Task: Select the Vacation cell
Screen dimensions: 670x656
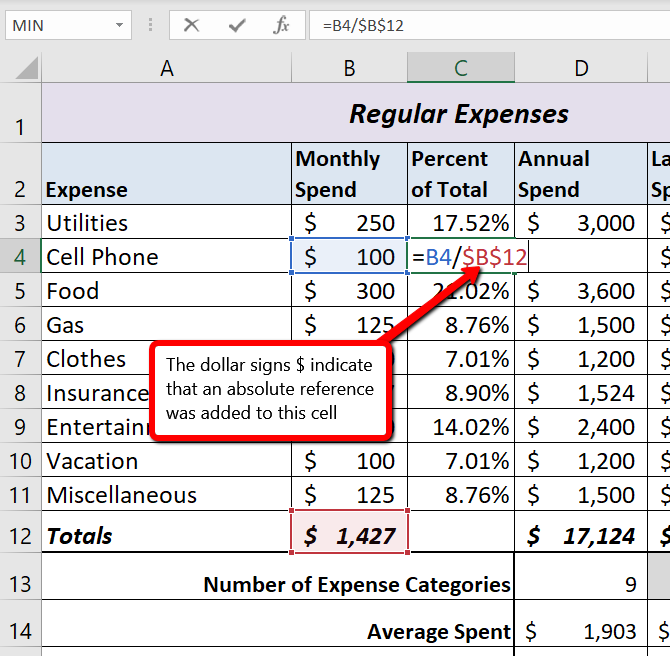Action: click(167, 460)
